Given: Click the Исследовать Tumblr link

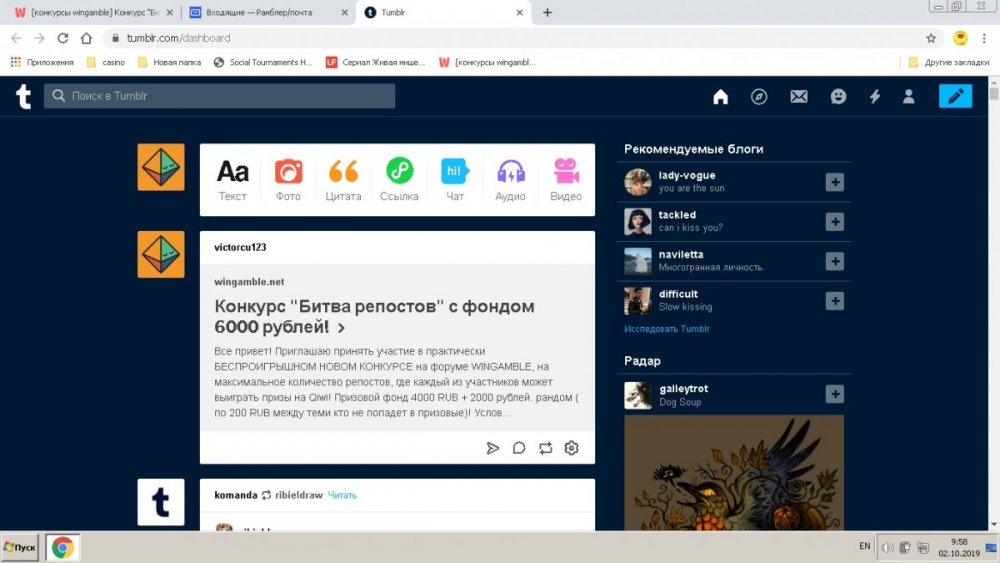Looking at the screenshot, I should coord(667,329).
